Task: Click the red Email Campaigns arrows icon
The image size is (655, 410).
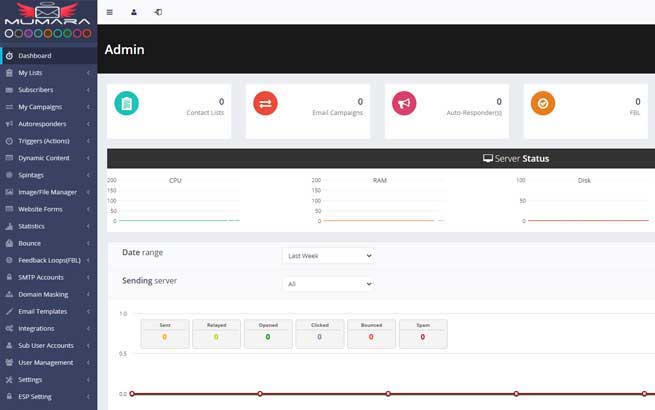Action: click(265, 103)
